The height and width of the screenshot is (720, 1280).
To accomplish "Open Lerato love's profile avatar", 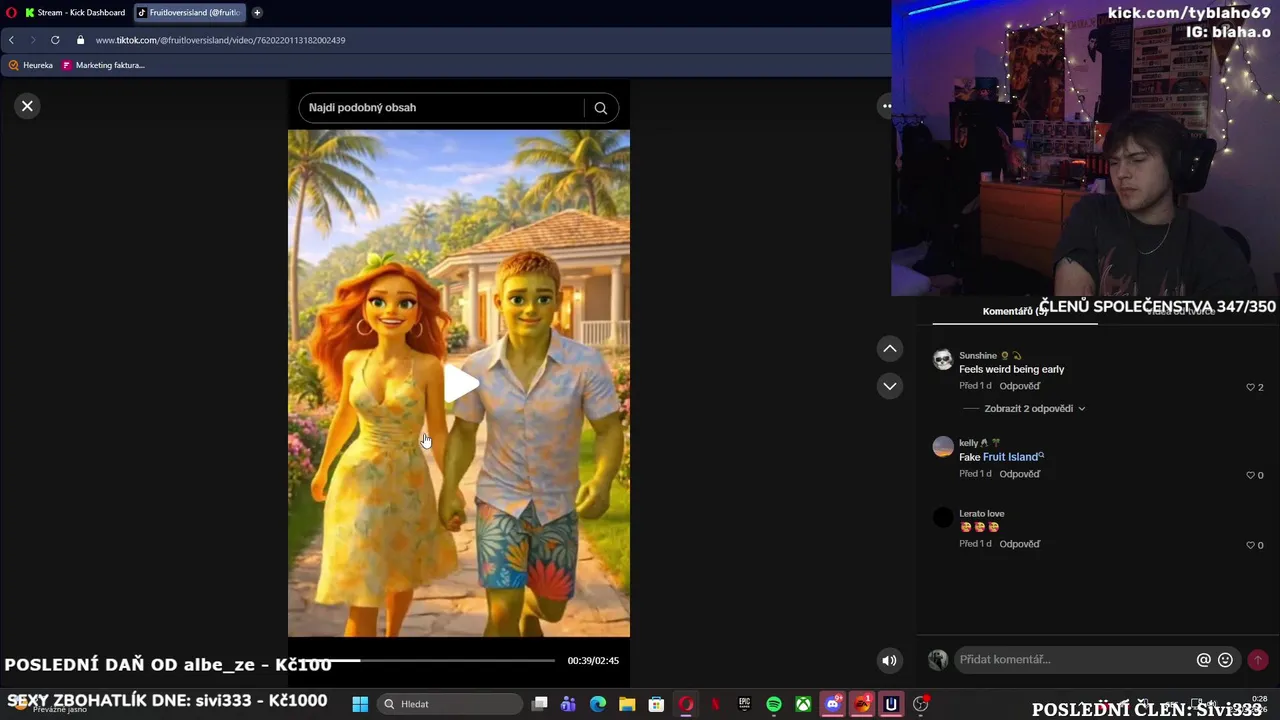I will (x=943, y=517).
